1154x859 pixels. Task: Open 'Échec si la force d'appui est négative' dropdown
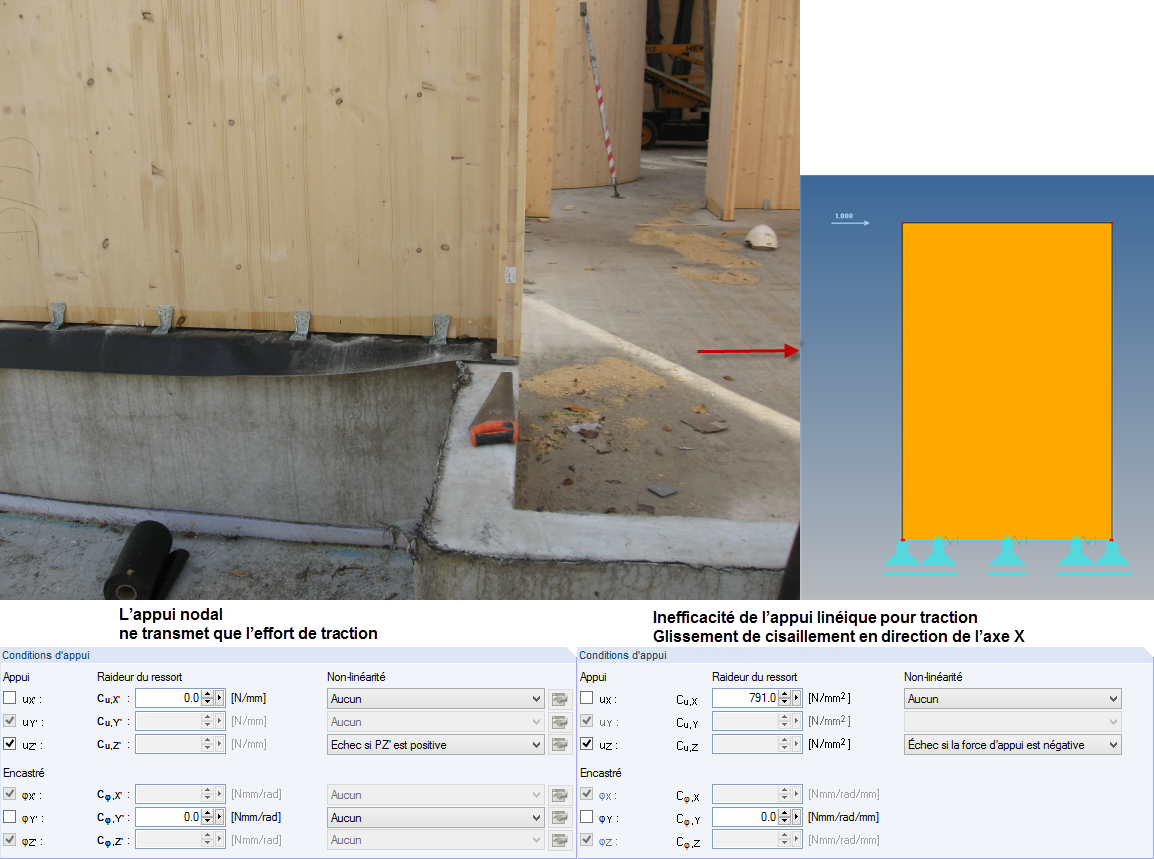point(1013,744)
